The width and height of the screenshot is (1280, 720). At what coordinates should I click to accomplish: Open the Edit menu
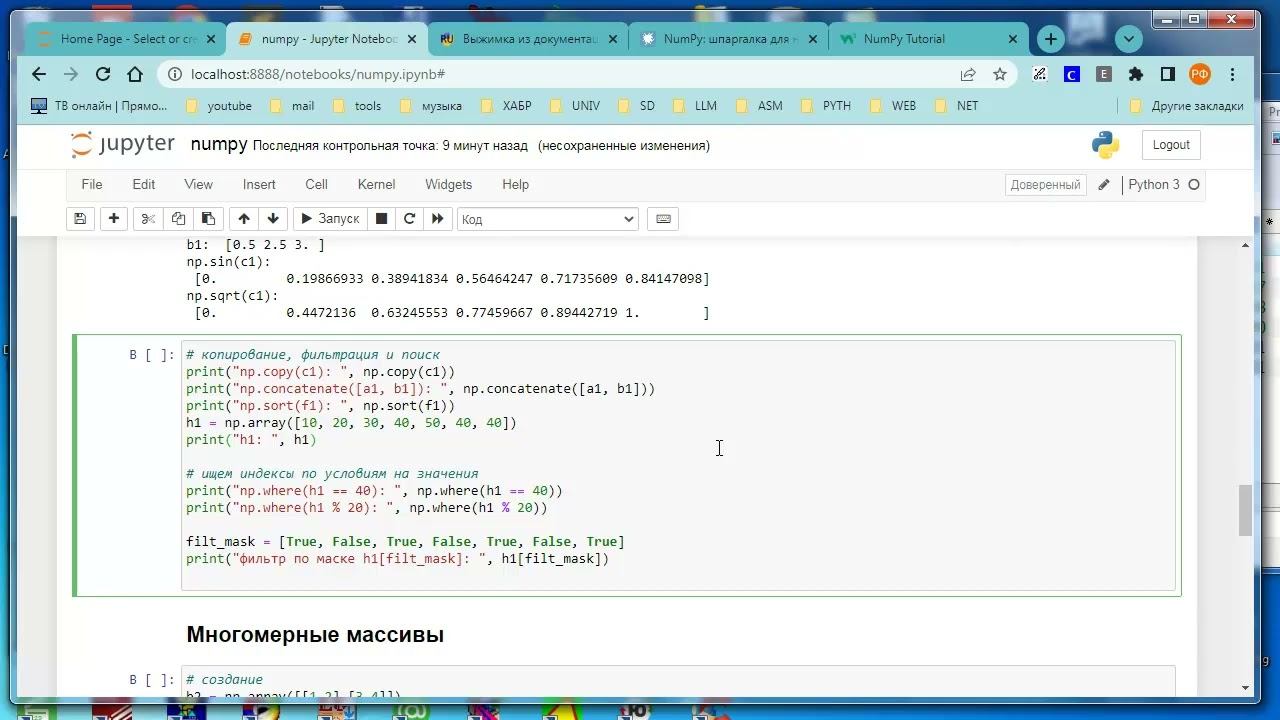coord(144,184)
